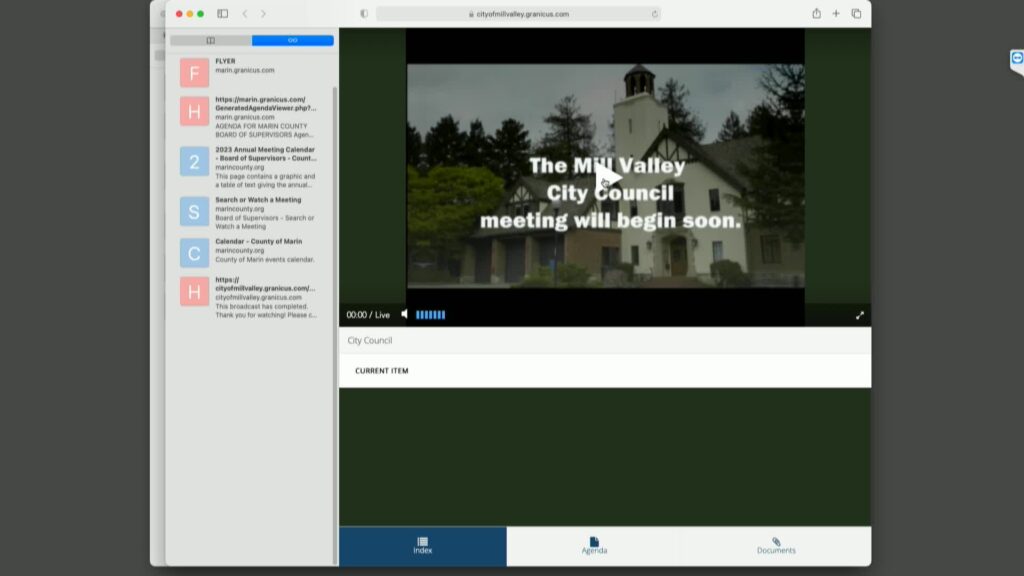This screenshot has height=576, width=1024.
Task: Click the privacy shield icon
Action: pos(364,14)
